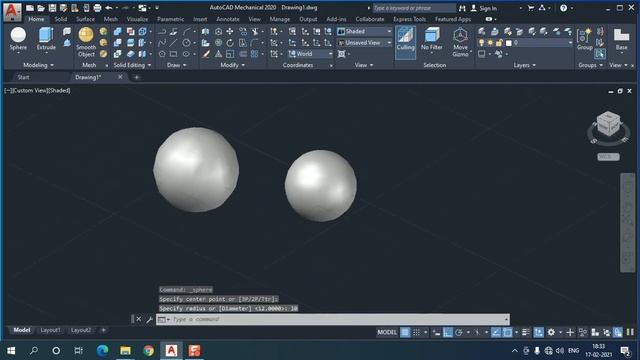Click the layer color white swatch
Image resolution: width=640 pixels, height=360 pixels.
(x=509, y=42)
